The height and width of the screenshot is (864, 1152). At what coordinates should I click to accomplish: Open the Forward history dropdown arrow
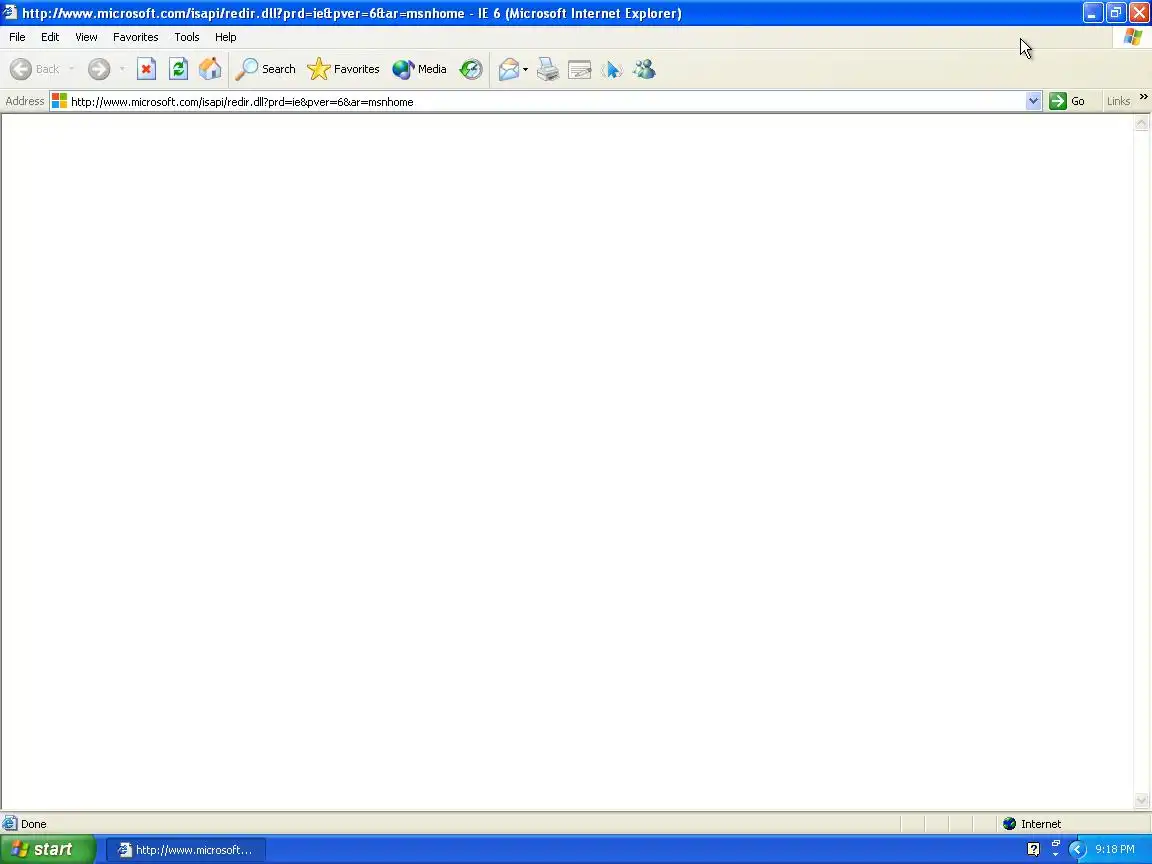coord(122,69)
